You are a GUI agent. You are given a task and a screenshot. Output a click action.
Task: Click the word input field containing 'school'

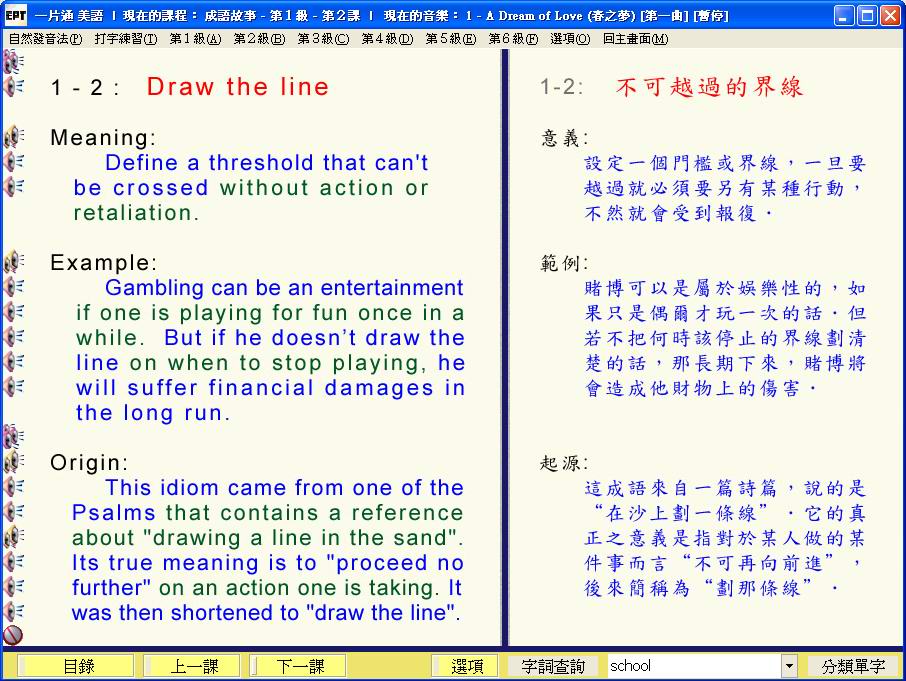pos(693,666)
